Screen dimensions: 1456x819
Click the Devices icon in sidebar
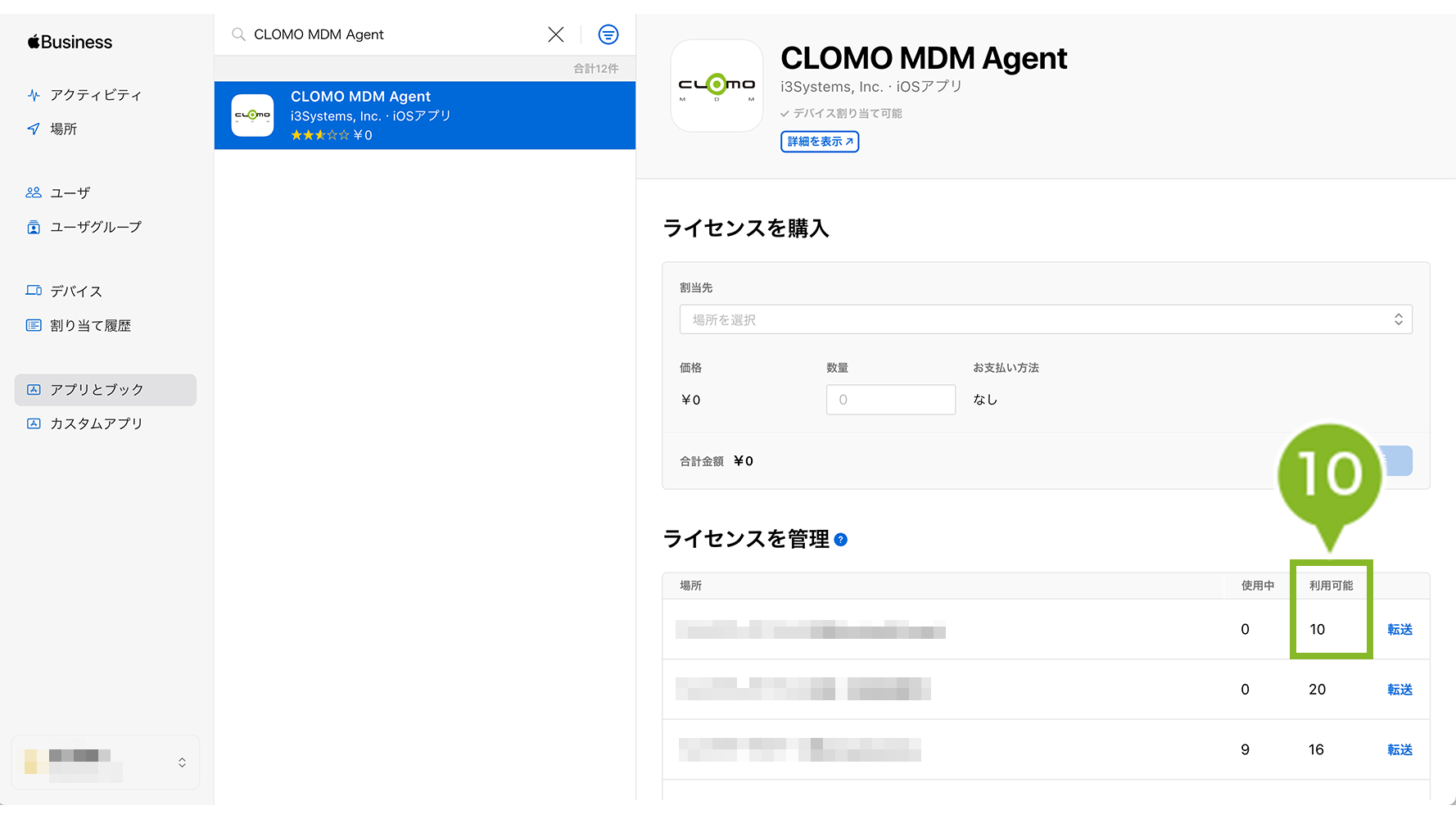(x=34, y=291)
